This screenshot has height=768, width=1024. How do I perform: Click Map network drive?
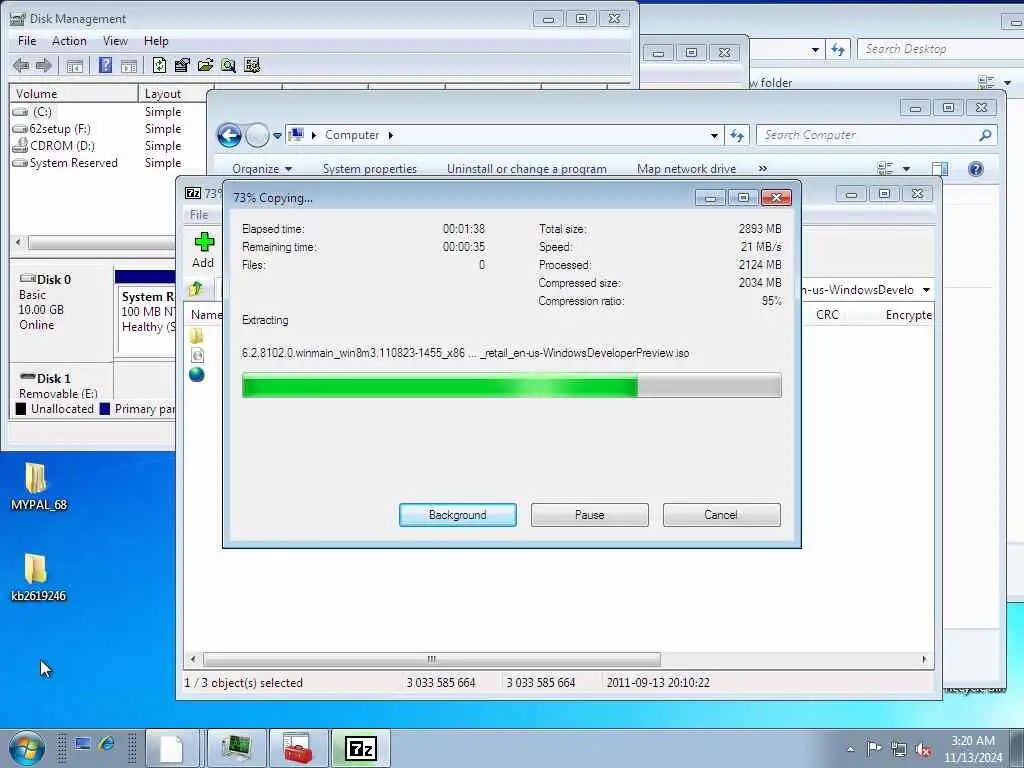click(x=686, y=169)
